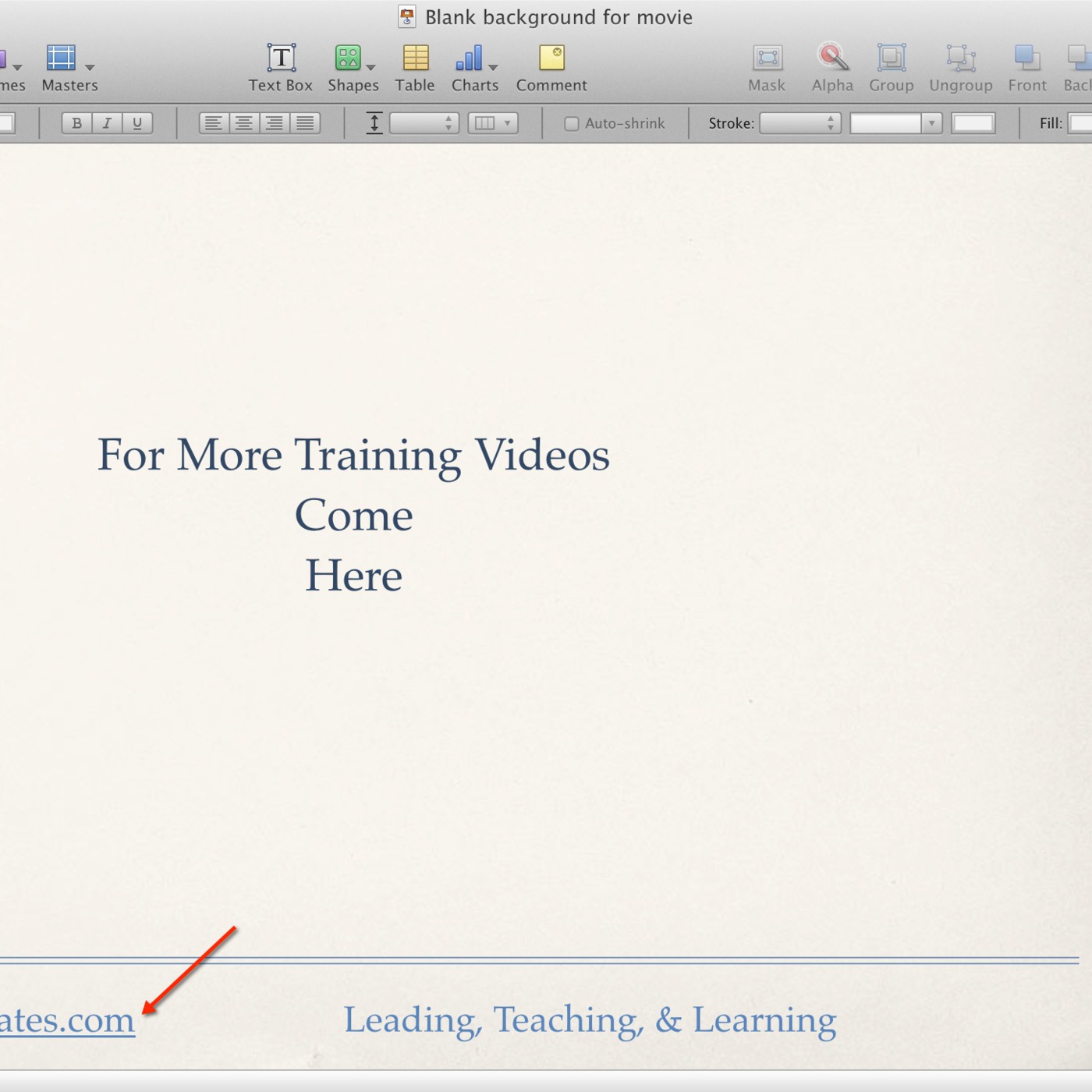Align text right

pyautogui.click(x=275, y=123)
